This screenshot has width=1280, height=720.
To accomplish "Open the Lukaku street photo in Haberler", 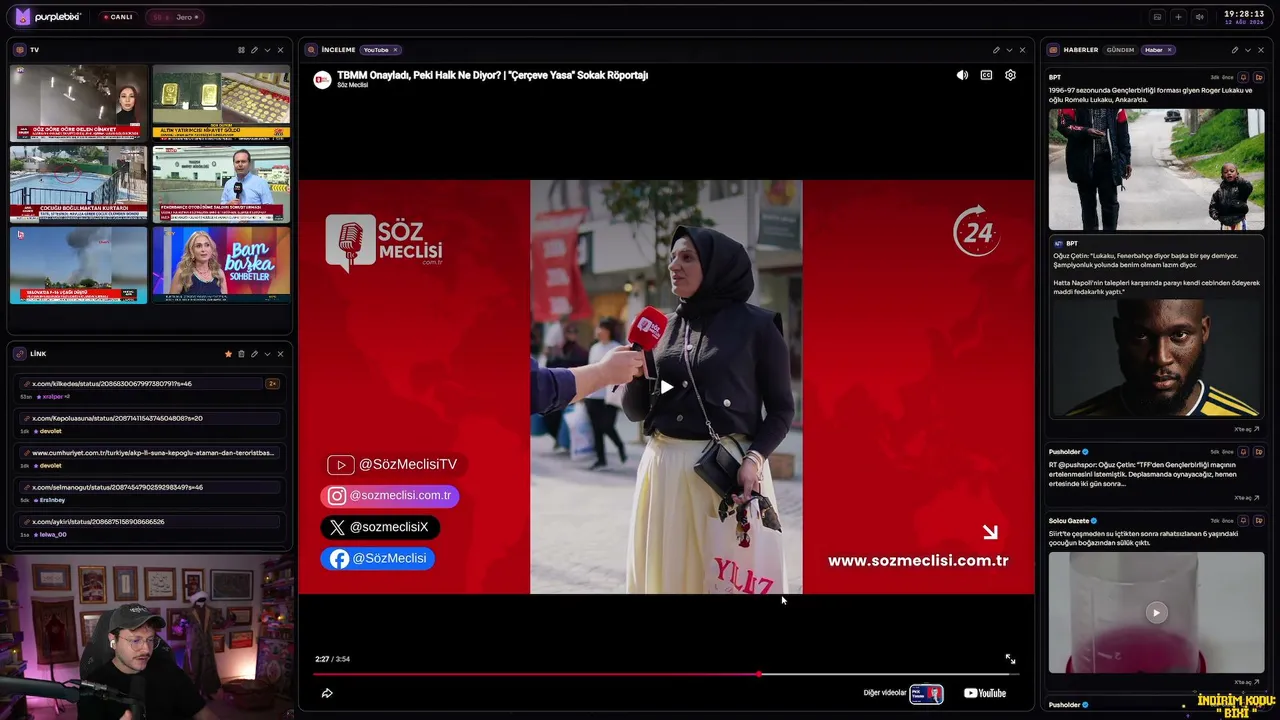I will [x=1156, y=169].
